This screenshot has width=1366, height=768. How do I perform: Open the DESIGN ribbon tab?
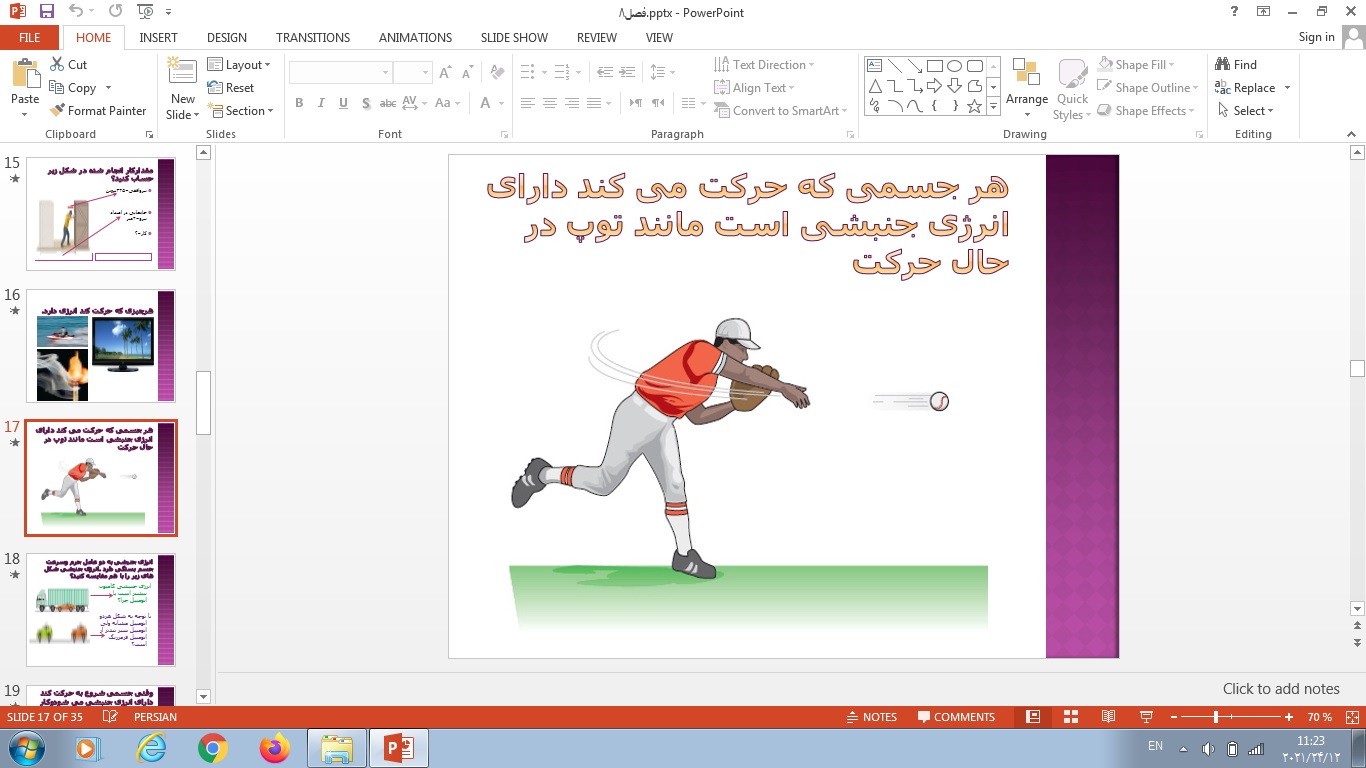click(227, 37)
